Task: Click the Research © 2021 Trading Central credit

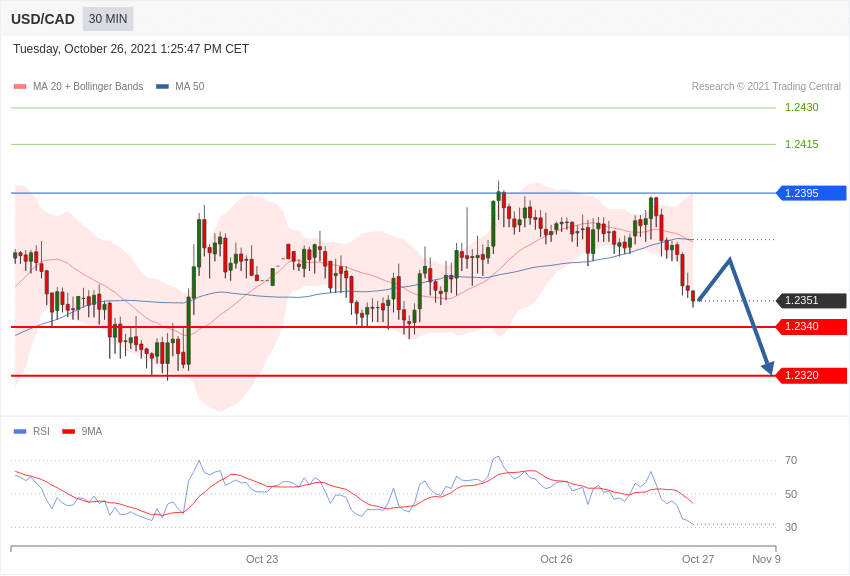Action: 766,86
